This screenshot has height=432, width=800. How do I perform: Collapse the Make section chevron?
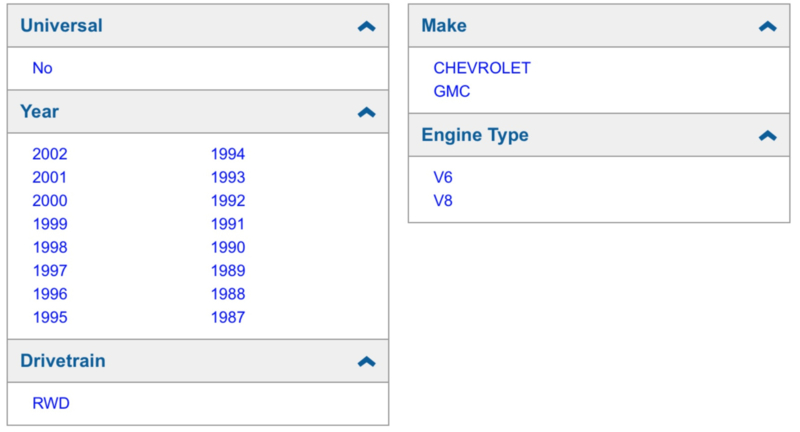coord(767,27)
